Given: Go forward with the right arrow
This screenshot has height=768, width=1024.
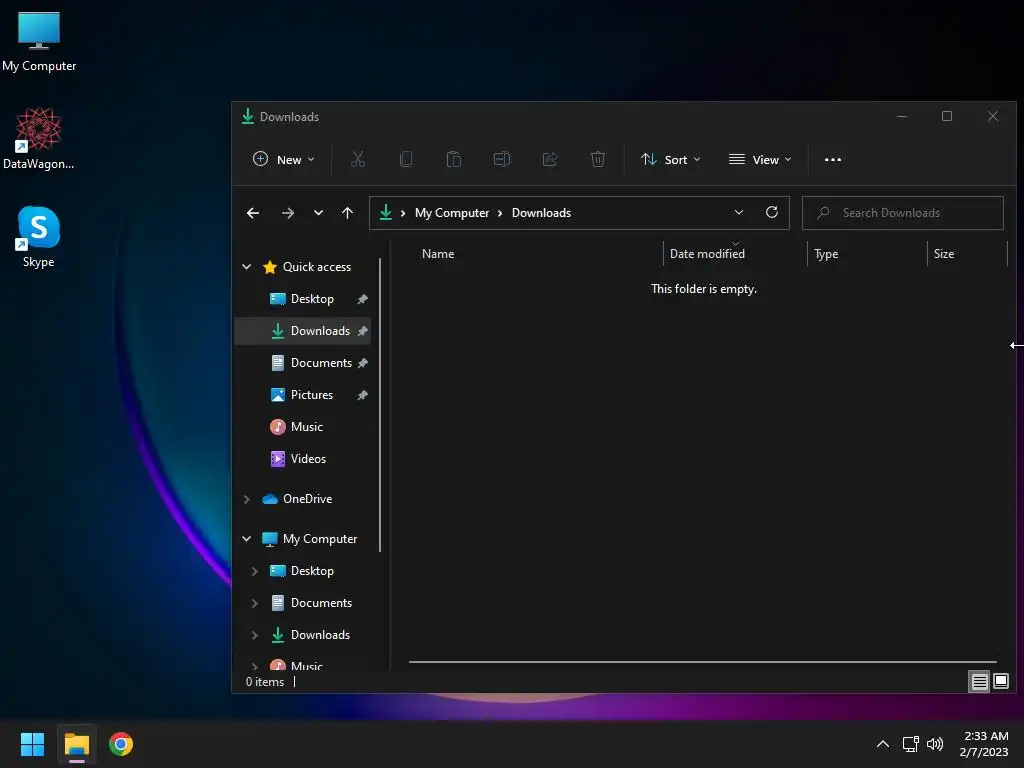Looking at the screenshot, I should (x=287, y=213).
